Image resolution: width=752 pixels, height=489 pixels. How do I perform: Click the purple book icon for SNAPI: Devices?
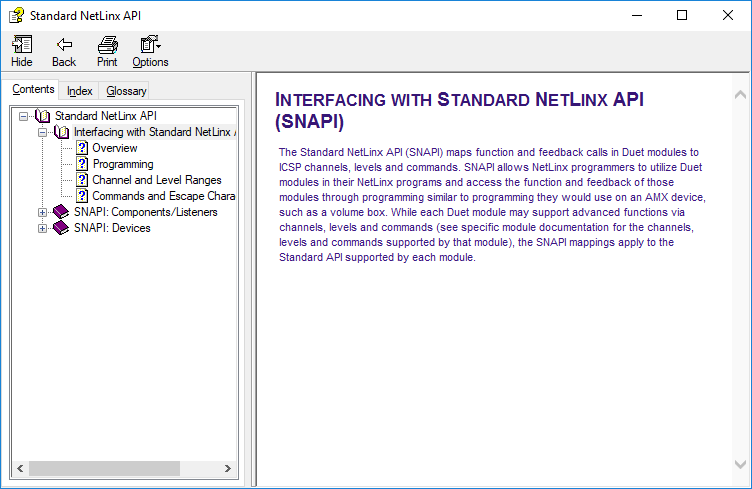pos(61,228)
